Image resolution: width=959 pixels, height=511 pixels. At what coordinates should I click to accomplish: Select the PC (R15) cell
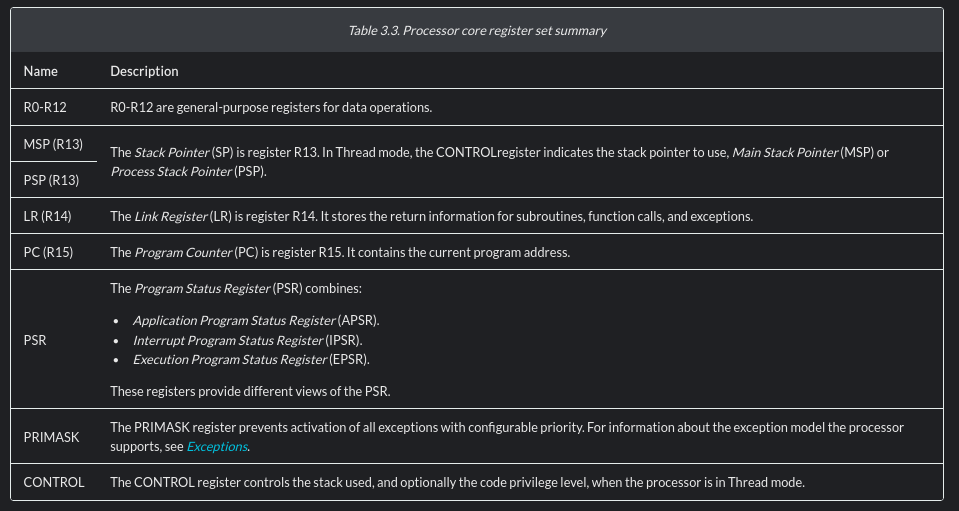[48, 252]
